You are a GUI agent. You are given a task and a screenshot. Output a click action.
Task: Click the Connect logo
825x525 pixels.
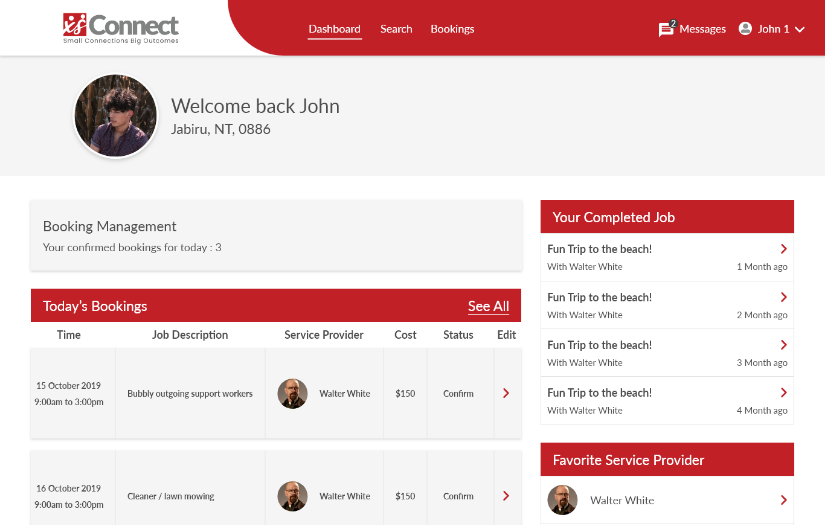120,28
